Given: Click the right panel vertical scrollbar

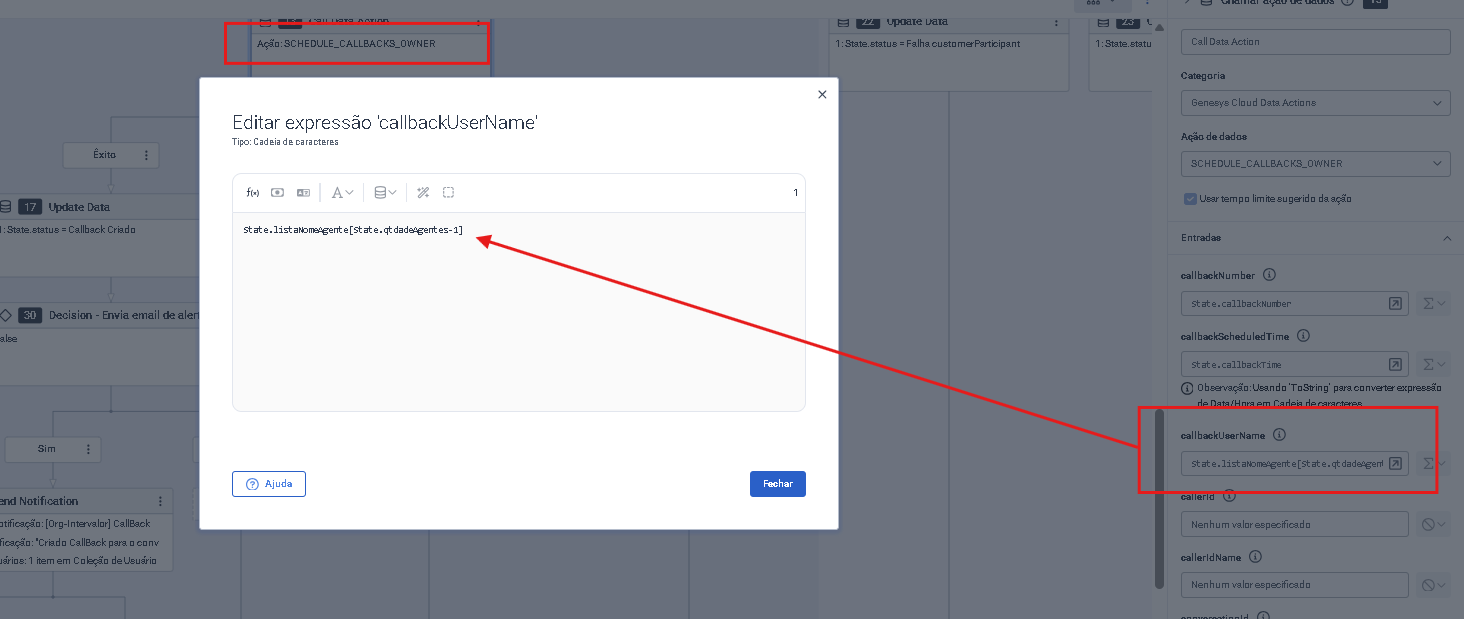Looking at the screenshot, I should tap(1160, 498).
